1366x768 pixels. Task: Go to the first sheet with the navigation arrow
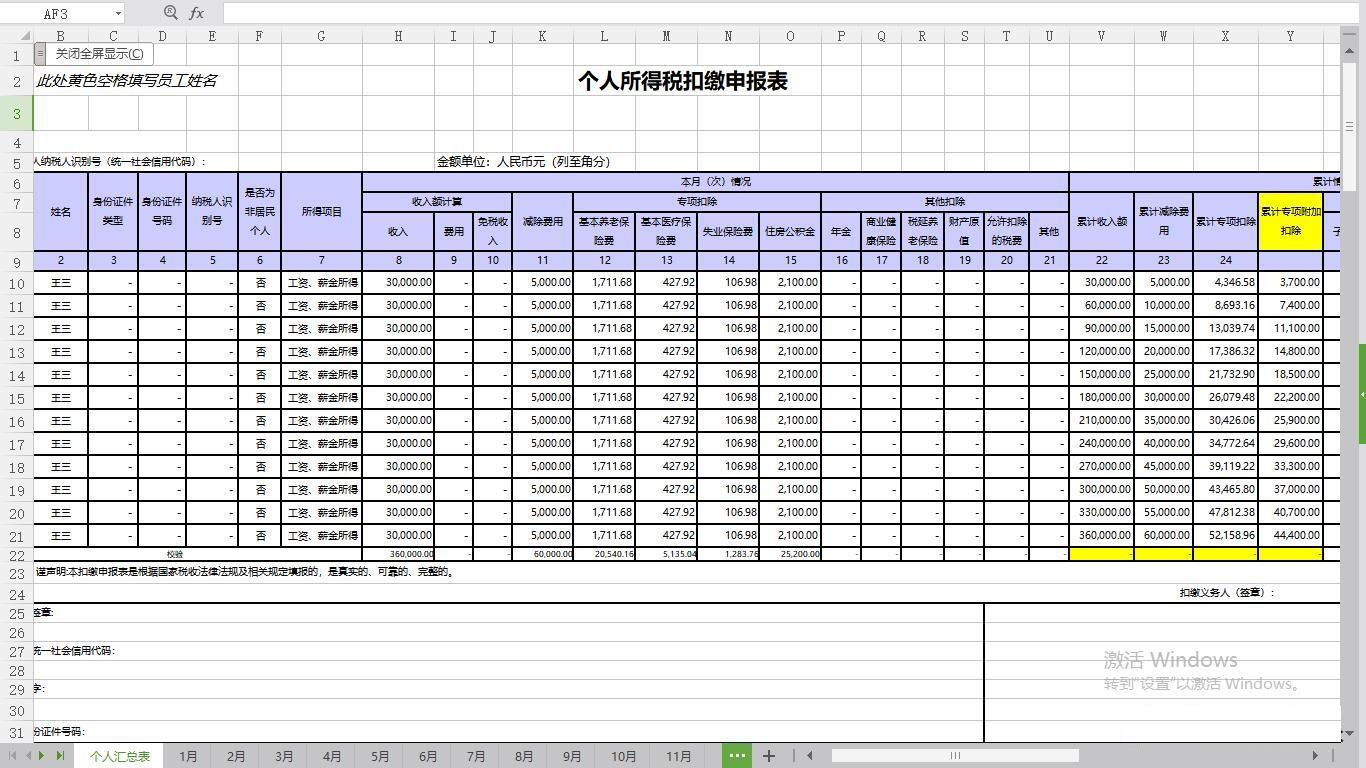[13, 756]
